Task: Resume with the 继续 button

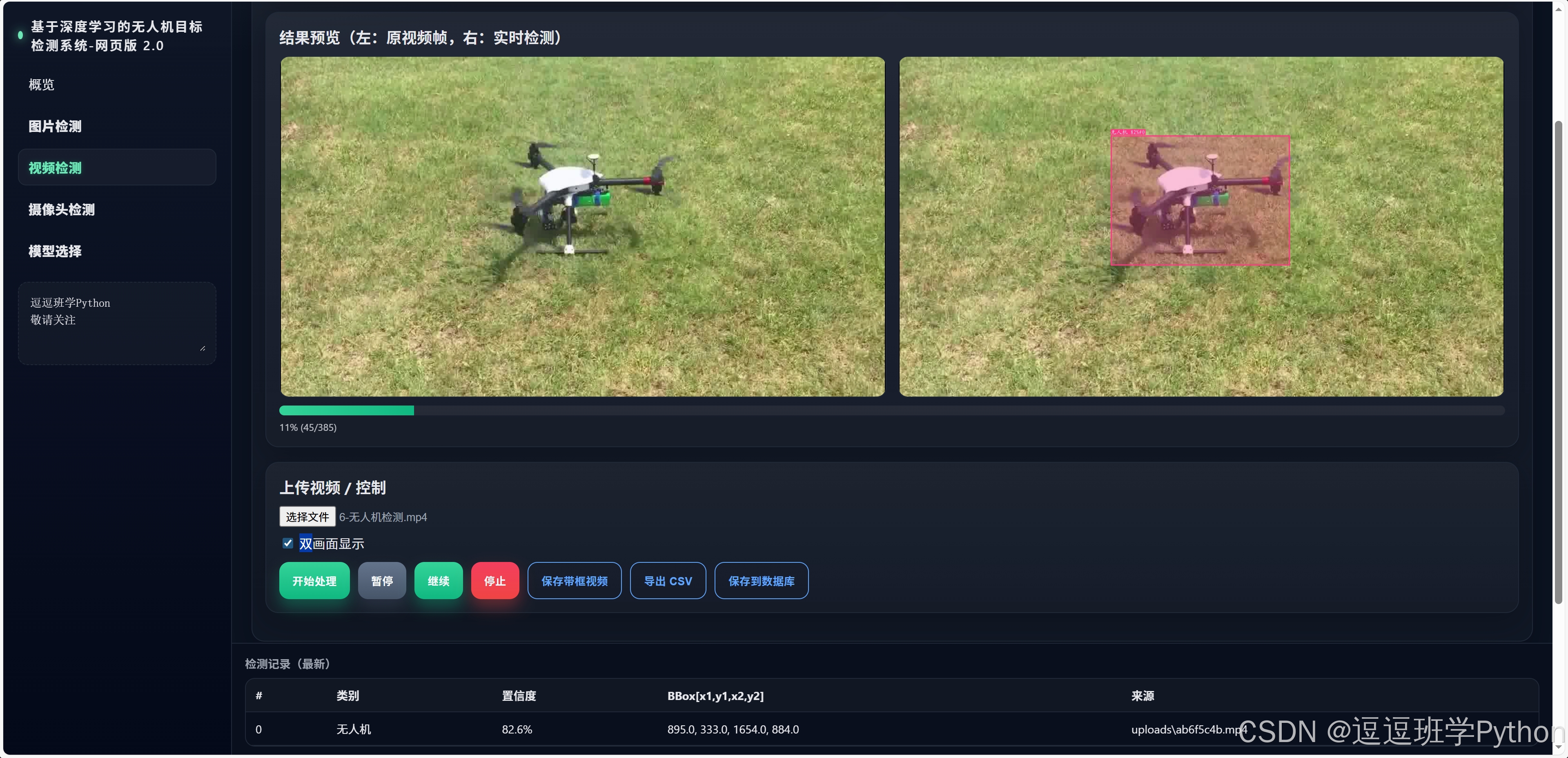Action: click(x=438, y=580)
